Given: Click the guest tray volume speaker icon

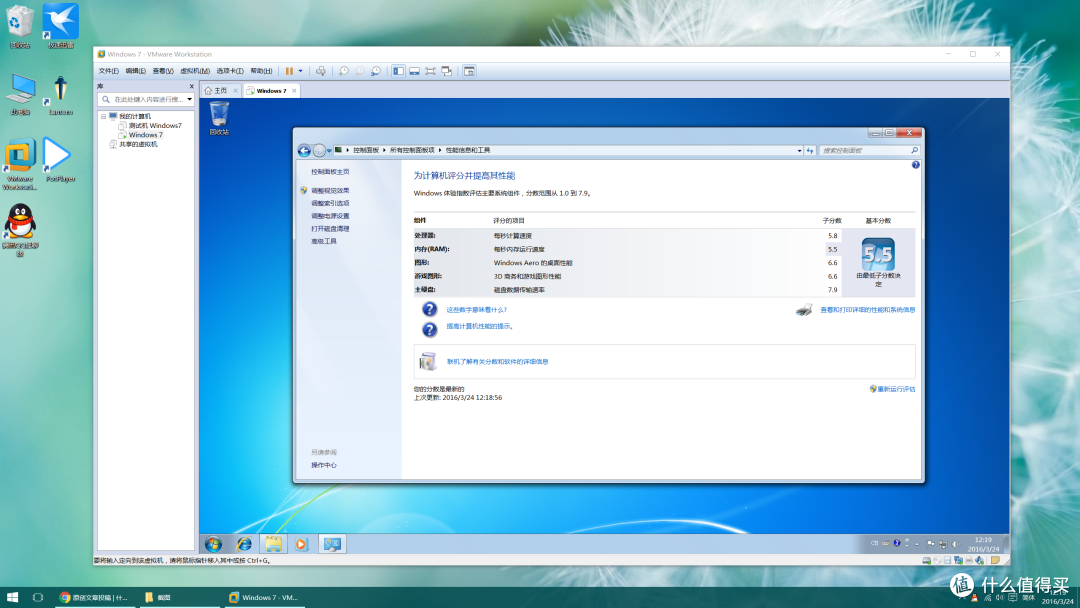Looking at the screenshot, I should coord(955,543).
